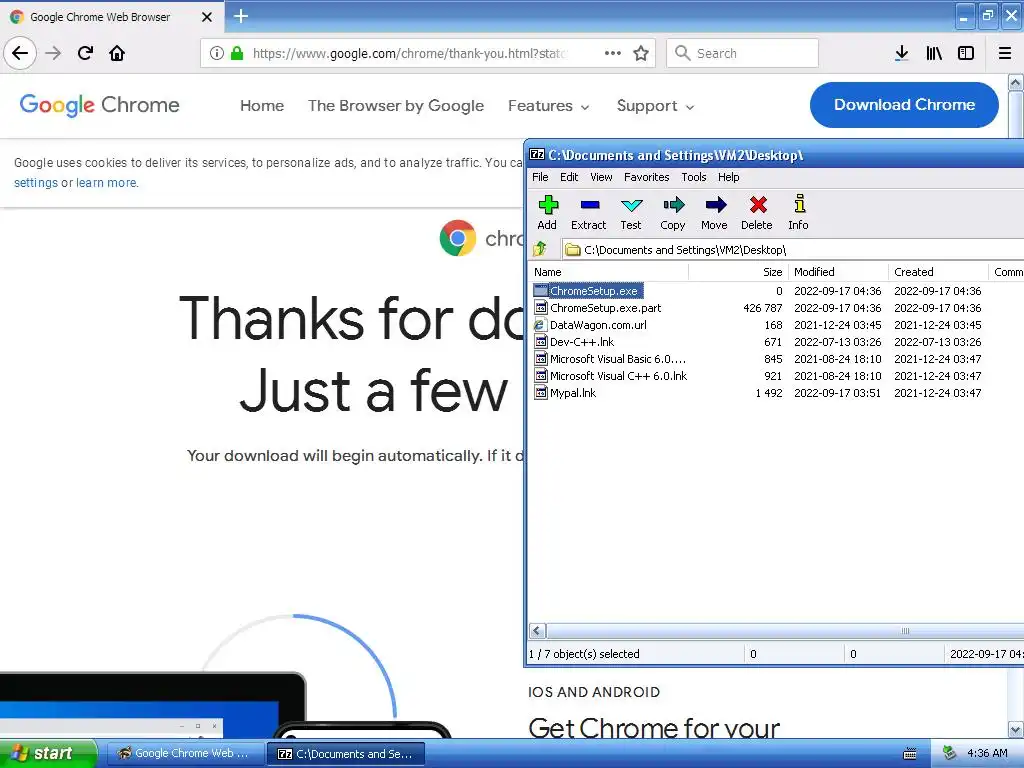Click the Download Chrome button
Screen dimensions: 1024x768
[904, 104]
